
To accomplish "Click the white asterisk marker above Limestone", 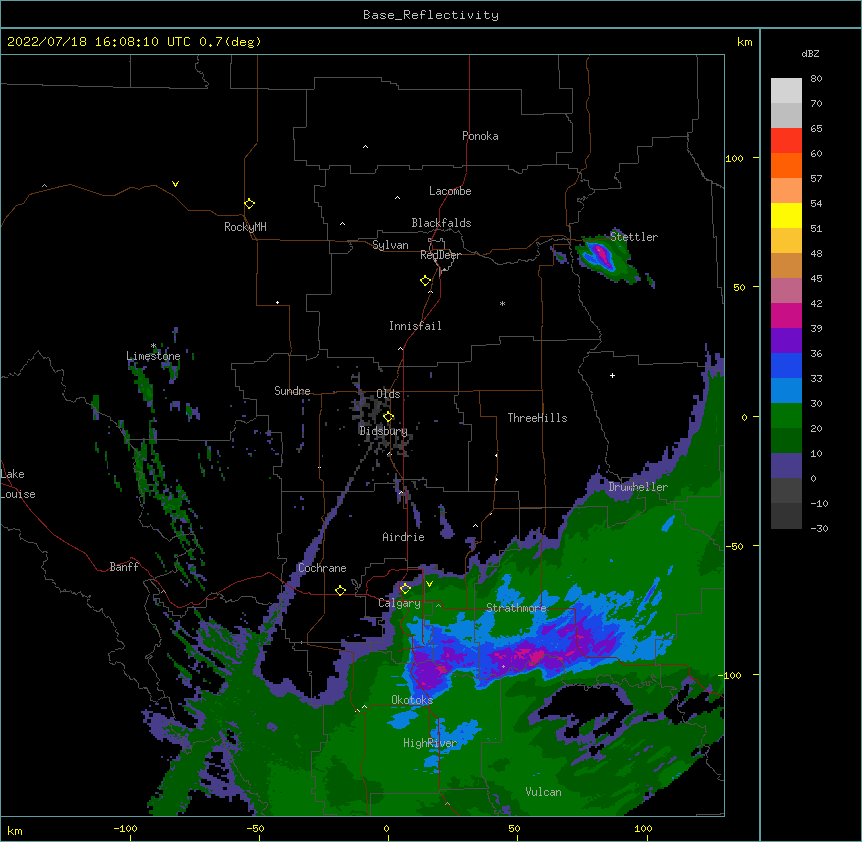I will click(x=153, y=346).
